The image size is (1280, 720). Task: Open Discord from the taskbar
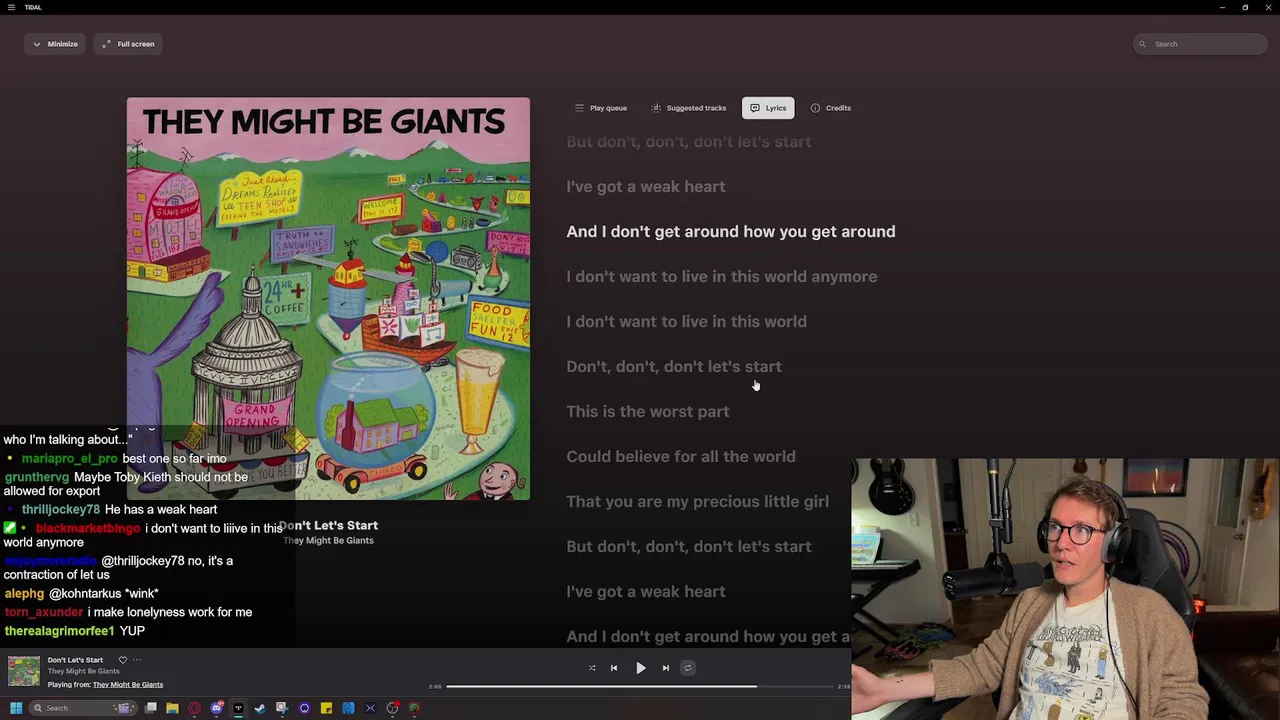[x=216, y=708]
